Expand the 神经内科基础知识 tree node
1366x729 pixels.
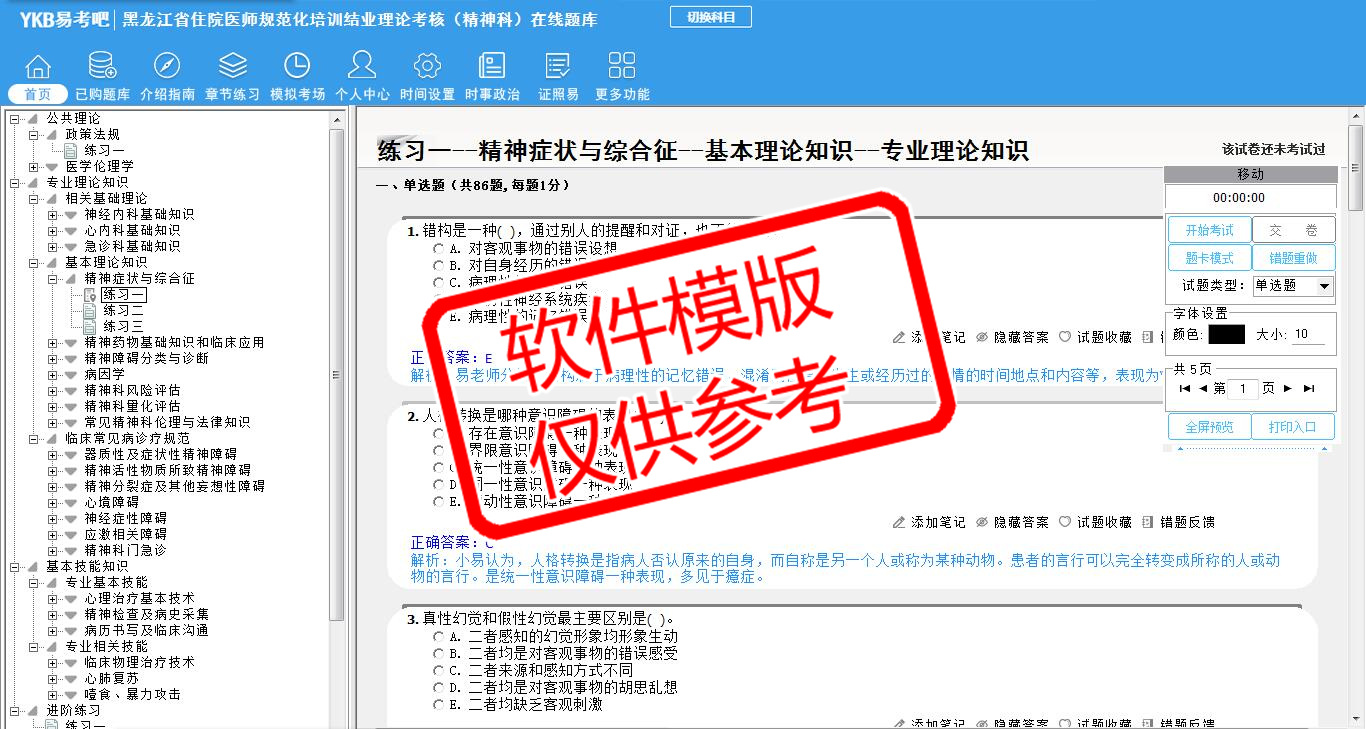click(53, 214)
